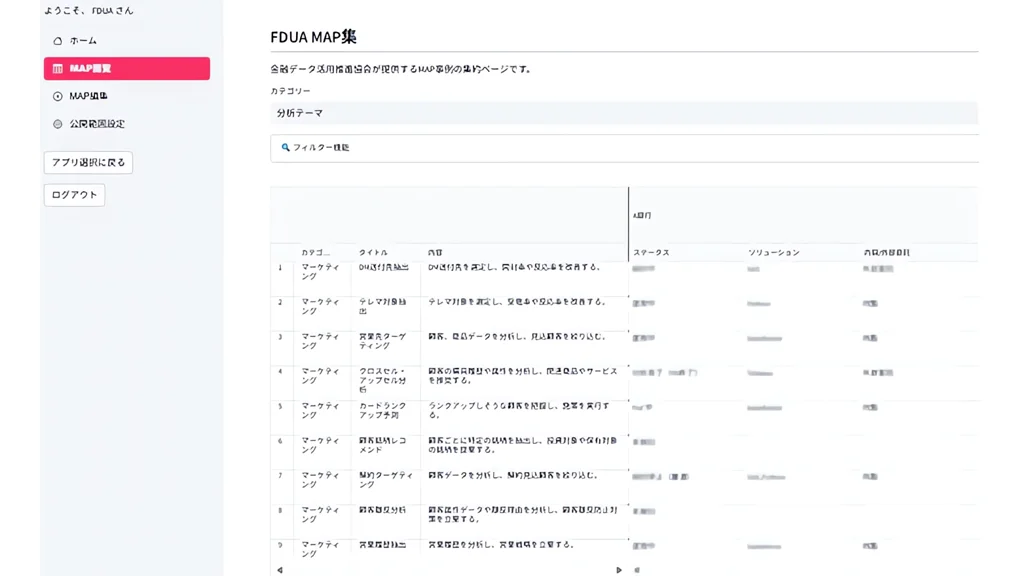Click the home icon in the sidebar

click(x=58, y=41)
